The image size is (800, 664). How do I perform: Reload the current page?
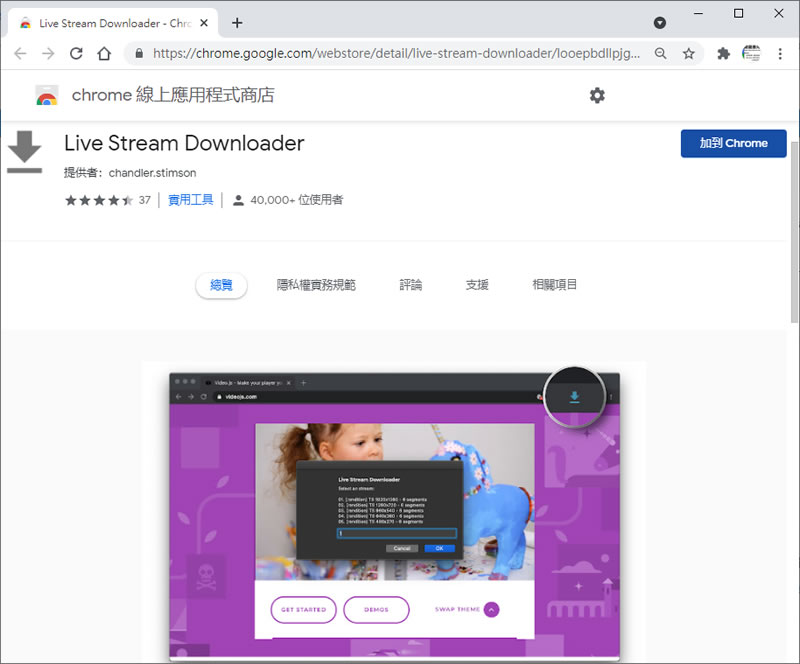pos(76,54)
